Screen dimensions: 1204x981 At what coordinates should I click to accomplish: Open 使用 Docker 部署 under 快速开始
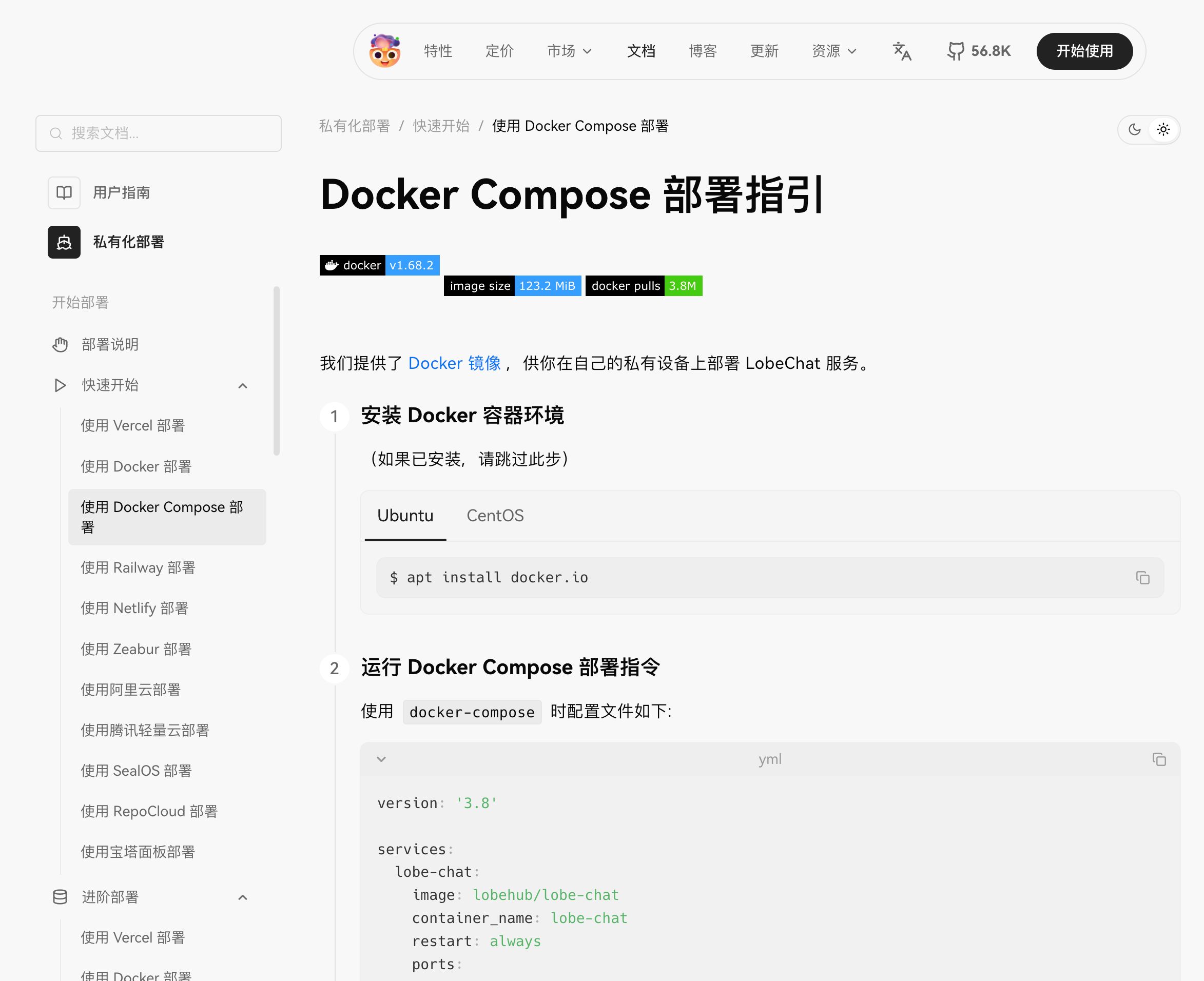(x=136, y=467)
